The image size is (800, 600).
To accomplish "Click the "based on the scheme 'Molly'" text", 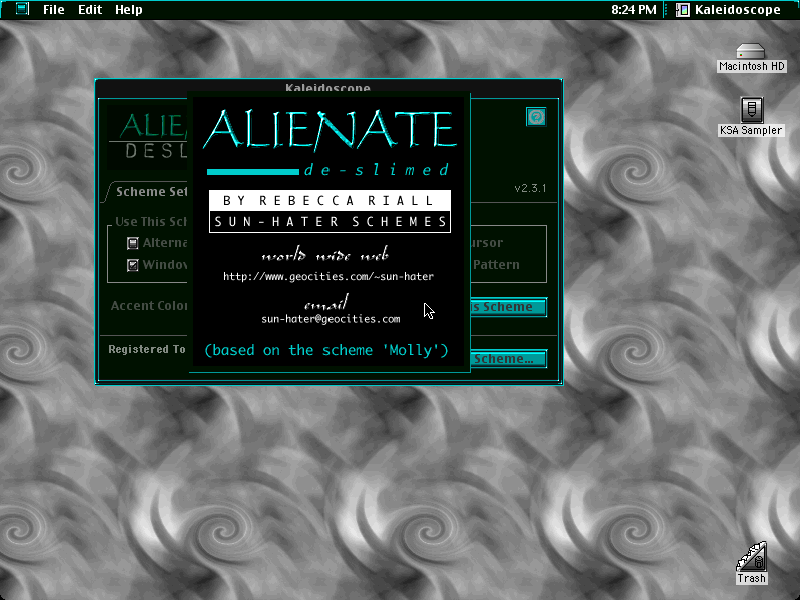I will pos(326,351).
